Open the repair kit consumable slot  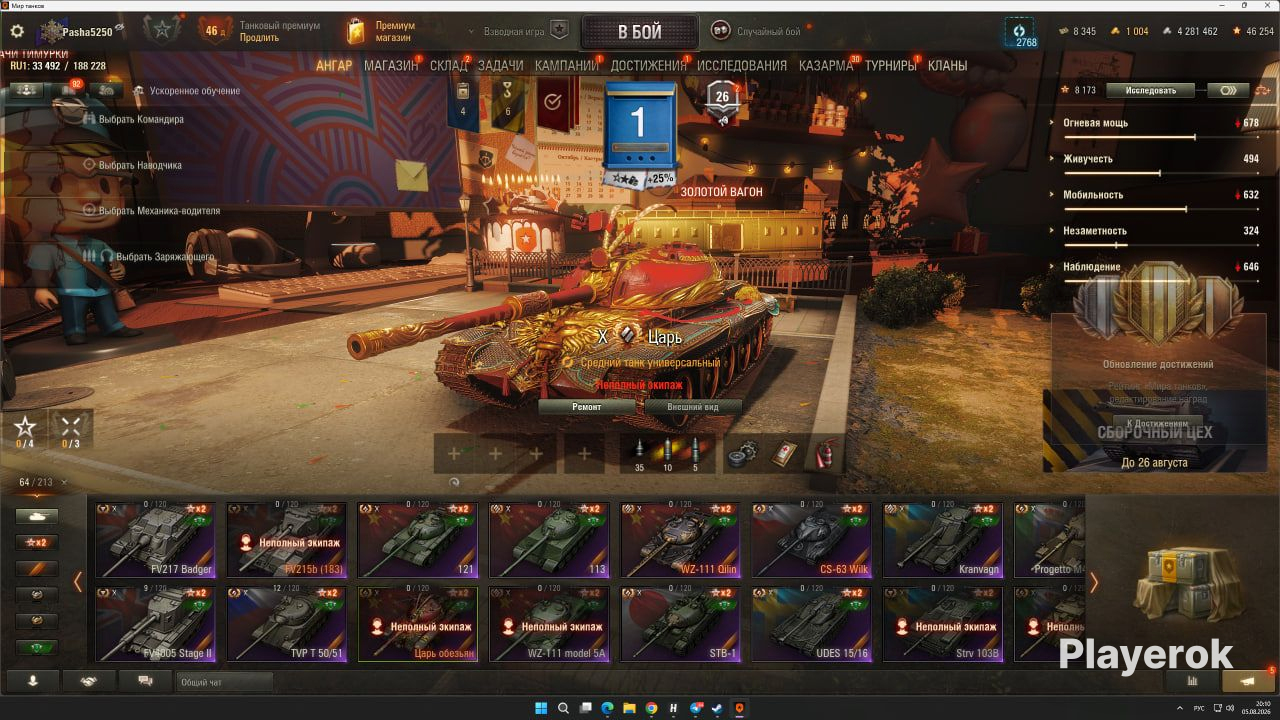(x=741, y=453)
